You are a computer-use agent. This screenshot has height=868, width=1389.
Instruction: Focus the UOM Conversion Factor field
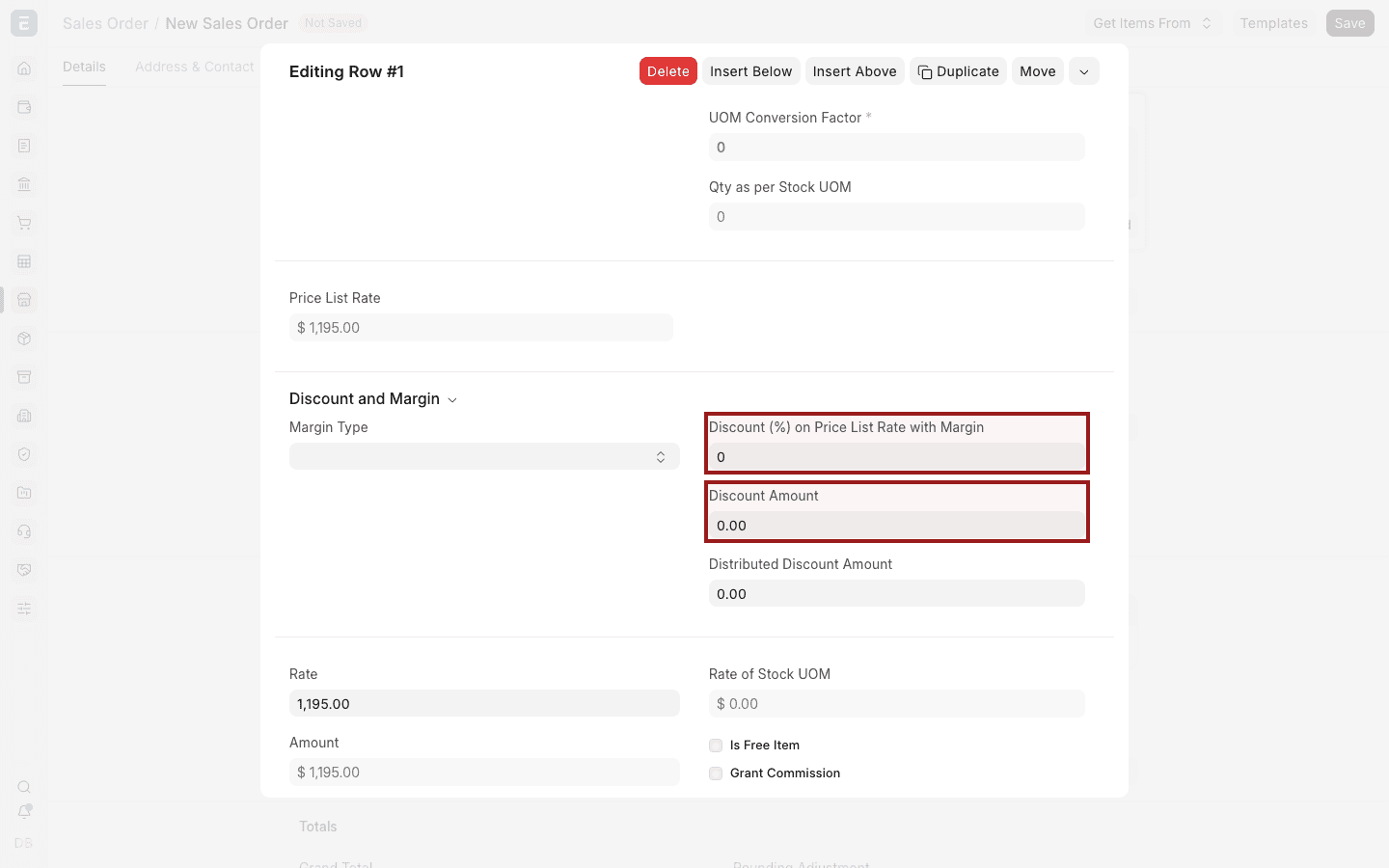[x=897, y=148]
